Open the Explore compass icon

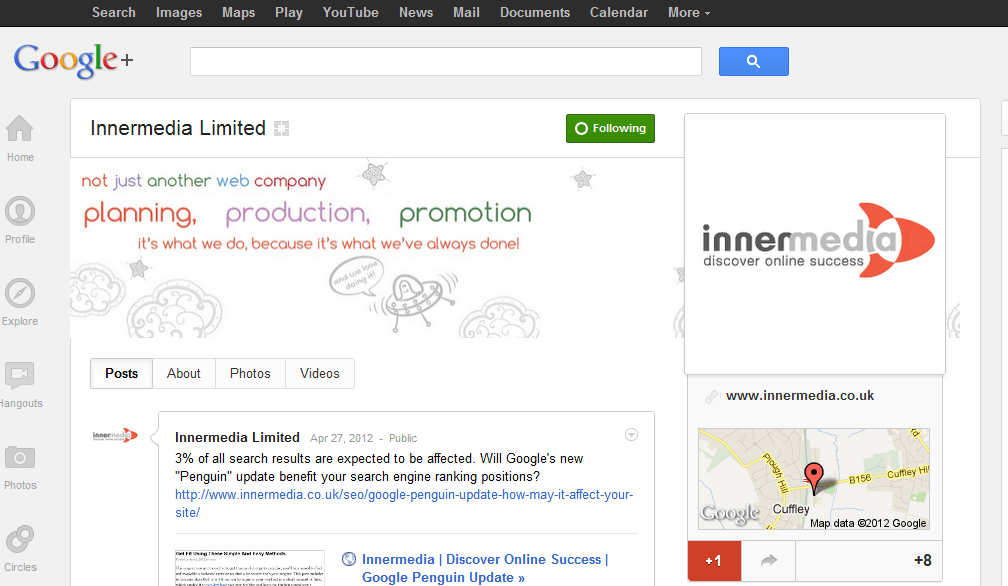pos(20,293)
